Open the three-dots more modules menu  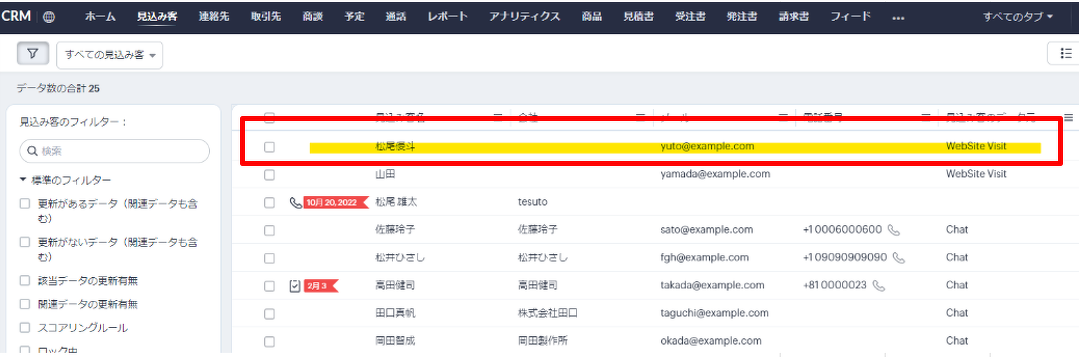898,18
